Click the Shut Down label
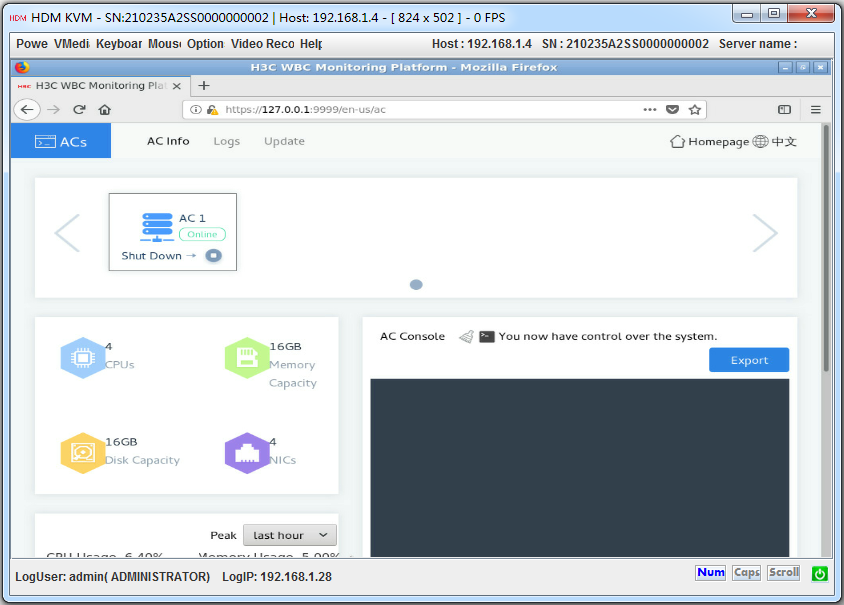 (x=151, y=256)
